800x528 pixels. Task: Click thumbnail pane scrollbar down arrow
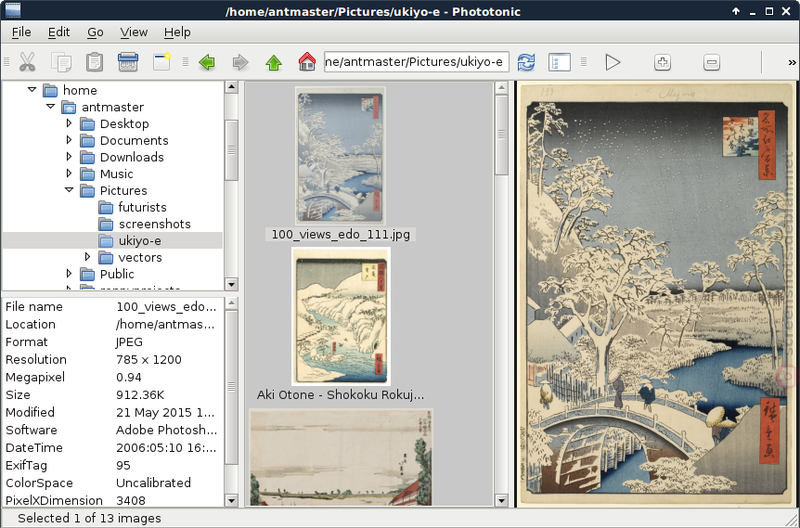pos(502,500)
